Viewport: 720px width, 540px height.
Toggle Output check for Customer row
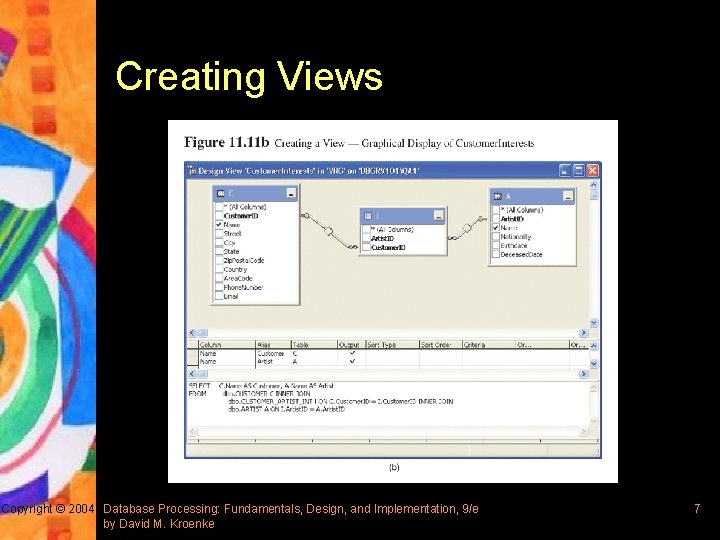tap(352, 354)
